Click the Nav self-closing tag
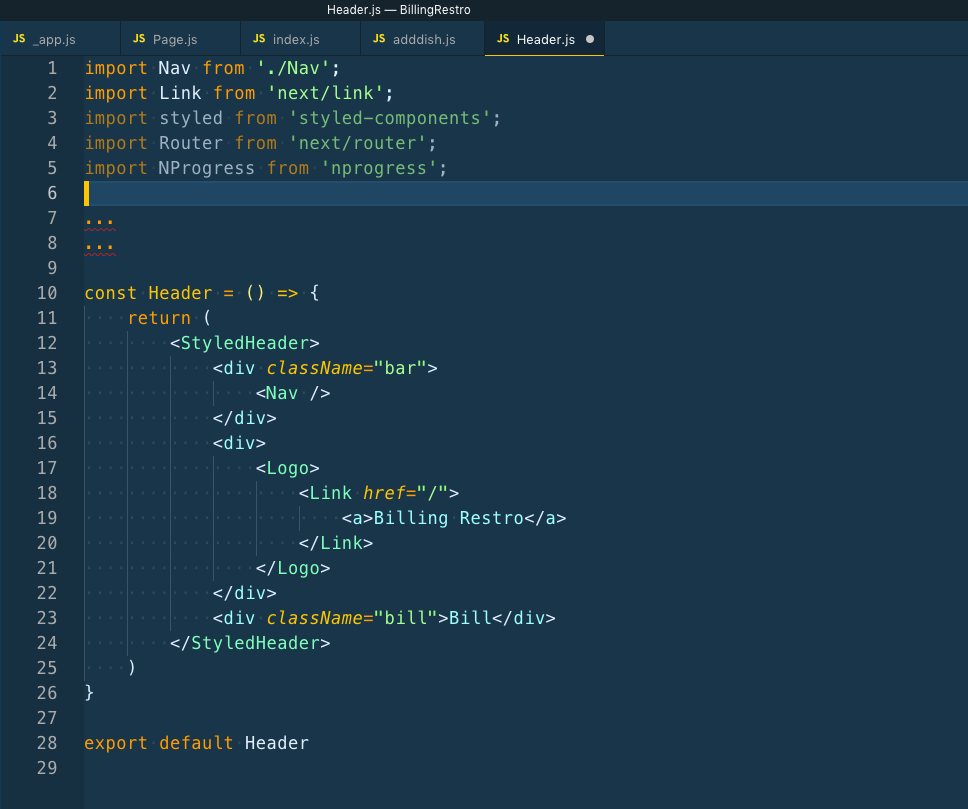The image size is (968, 809). click(x=293, y=393)
